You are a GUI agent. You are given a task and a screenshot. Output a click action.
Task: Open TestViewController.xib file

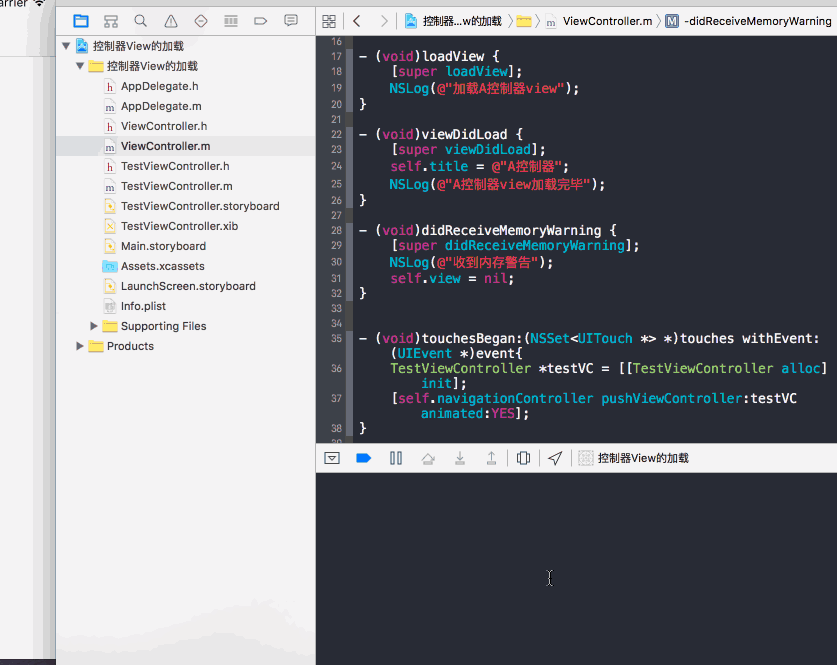[179, 226]
